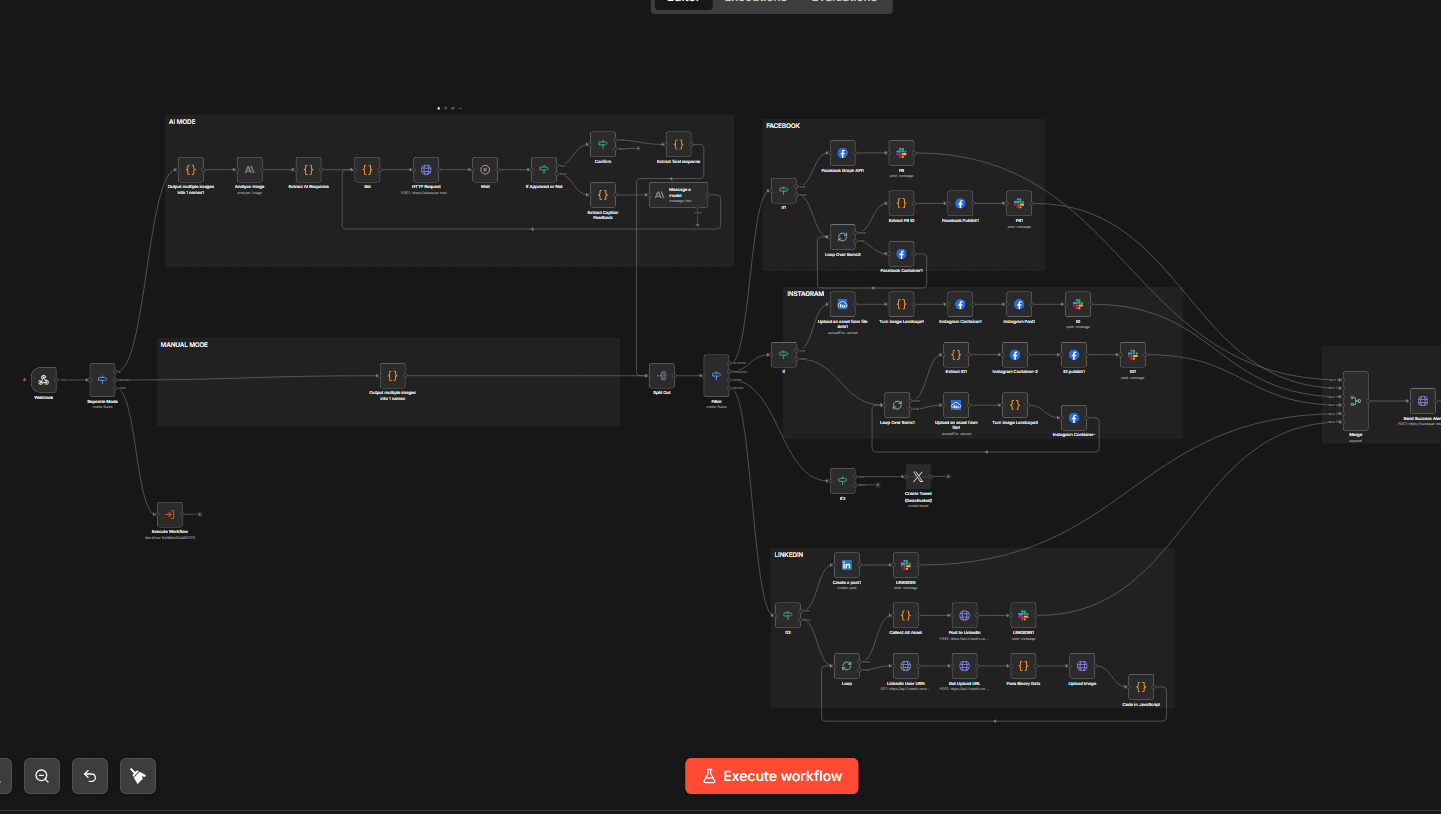Viewport: 1441px width, 814px height.
Task: Open the Extract FB ID code node
Action: tap(901, 203)
